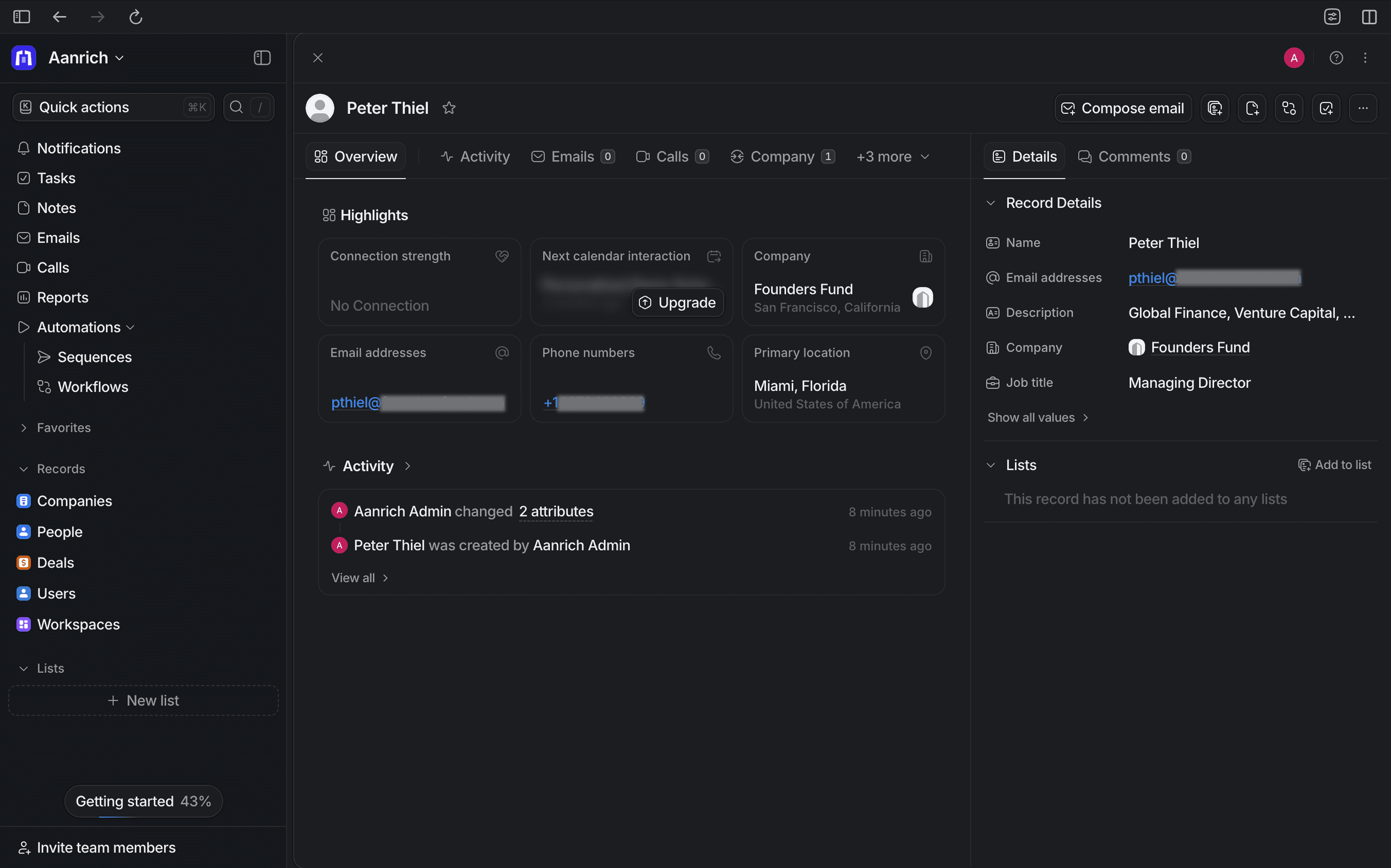
Task: Toggle the left sidebar collapse icon
Action: (262, 58)
